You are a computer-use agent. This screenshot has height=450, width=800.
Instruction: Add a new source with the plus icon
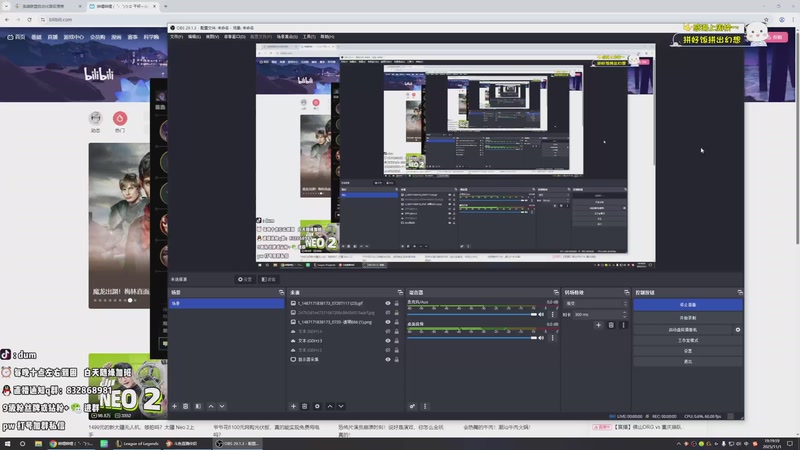pos(293,406)
